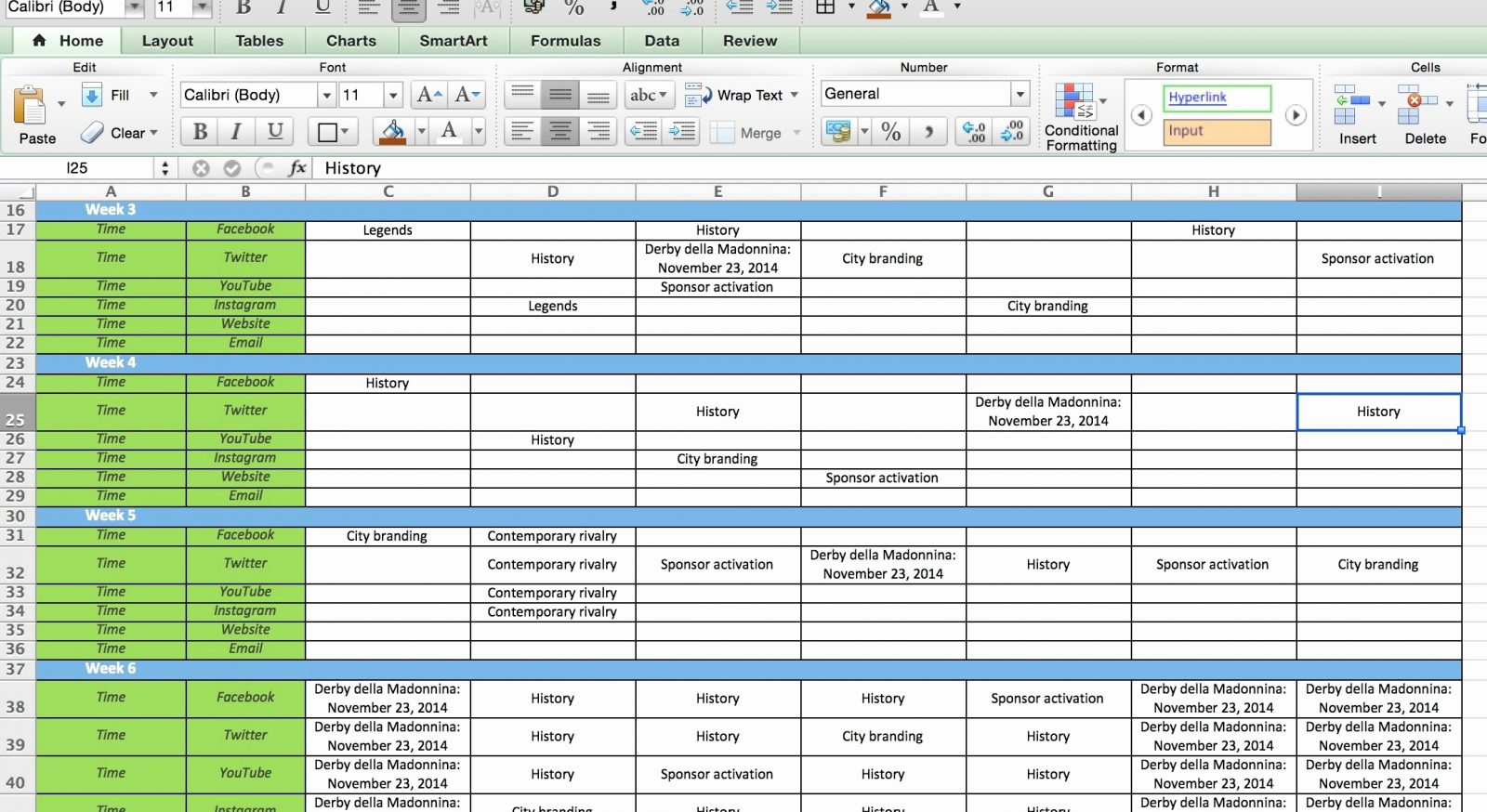This screenshot has width=1487, height=812.
Task: Click the Insert cells icon
Action: pos(1351,104)
